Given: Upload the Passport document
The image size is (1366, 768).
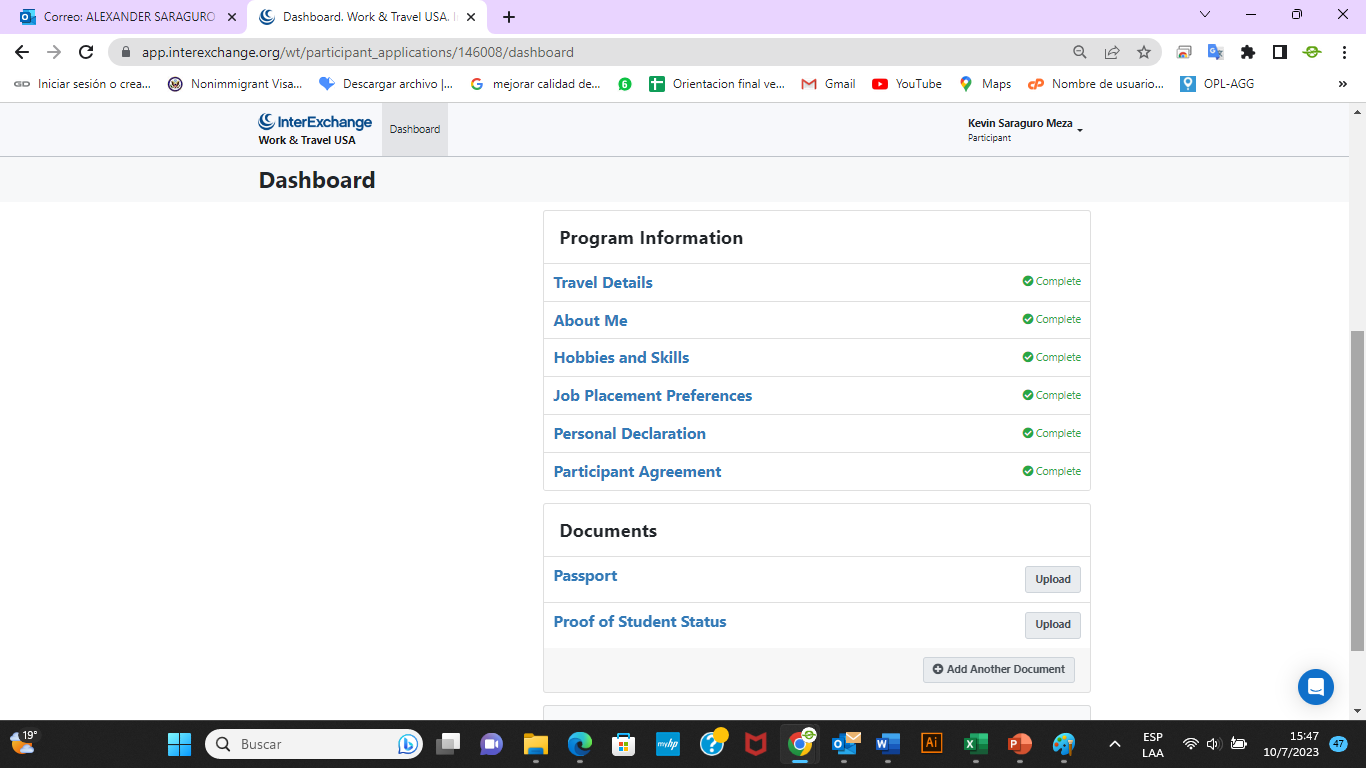Looking at the screenshot, I should click(x=1052, y=579).
